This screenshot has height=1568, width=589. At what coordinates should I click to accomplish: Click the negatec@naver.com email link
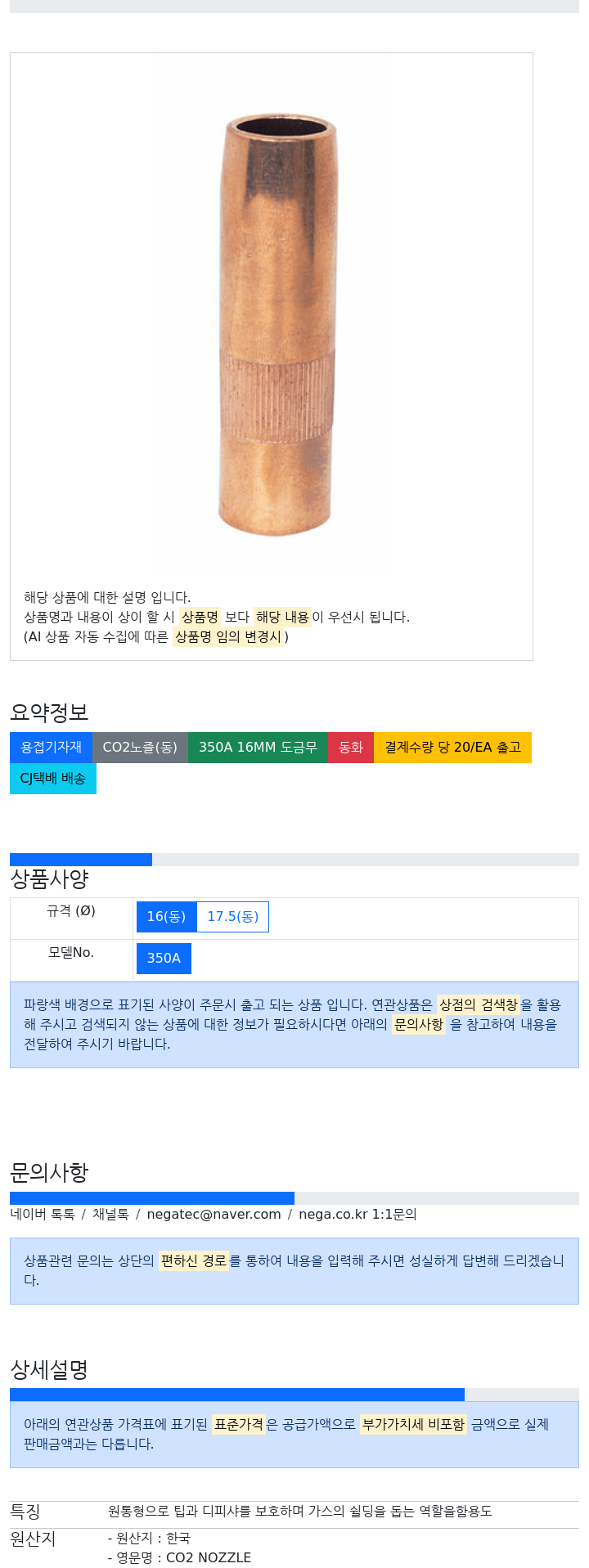pyautogui.click(x=214, y=1215)
